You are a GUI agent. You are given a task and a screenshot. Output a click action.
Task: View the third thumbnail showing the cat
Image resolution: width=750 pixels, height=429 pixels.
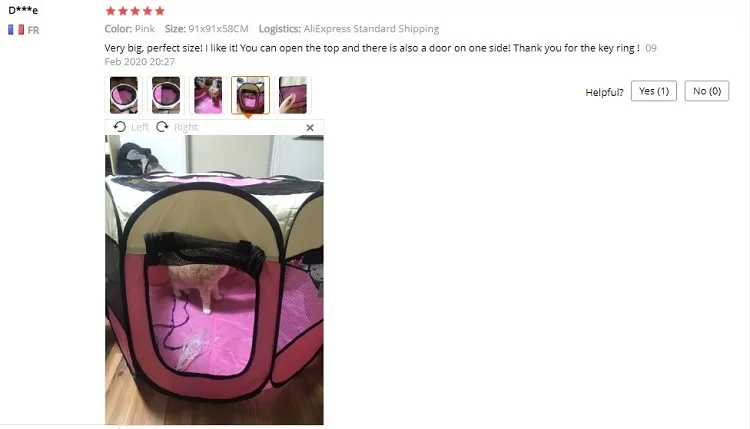click(x=208, y=95)
